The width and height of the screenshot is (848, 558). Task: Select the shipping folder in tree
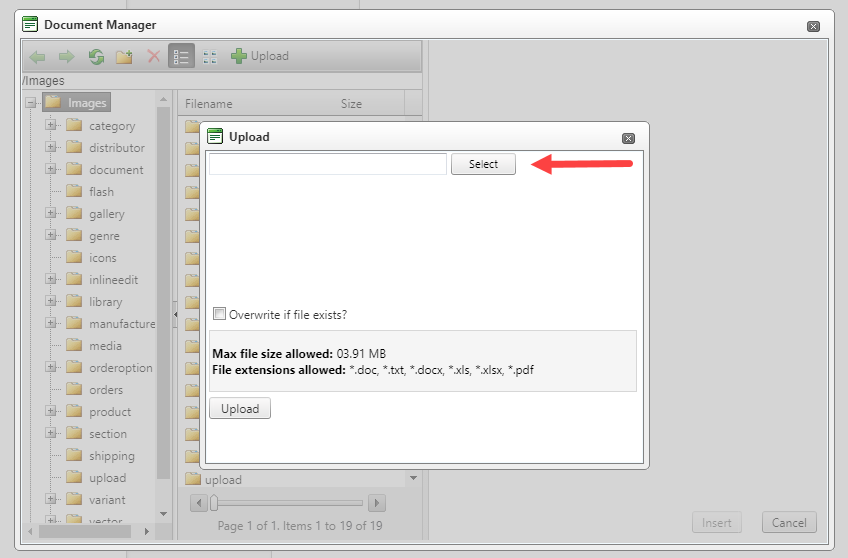pos(101,456)
